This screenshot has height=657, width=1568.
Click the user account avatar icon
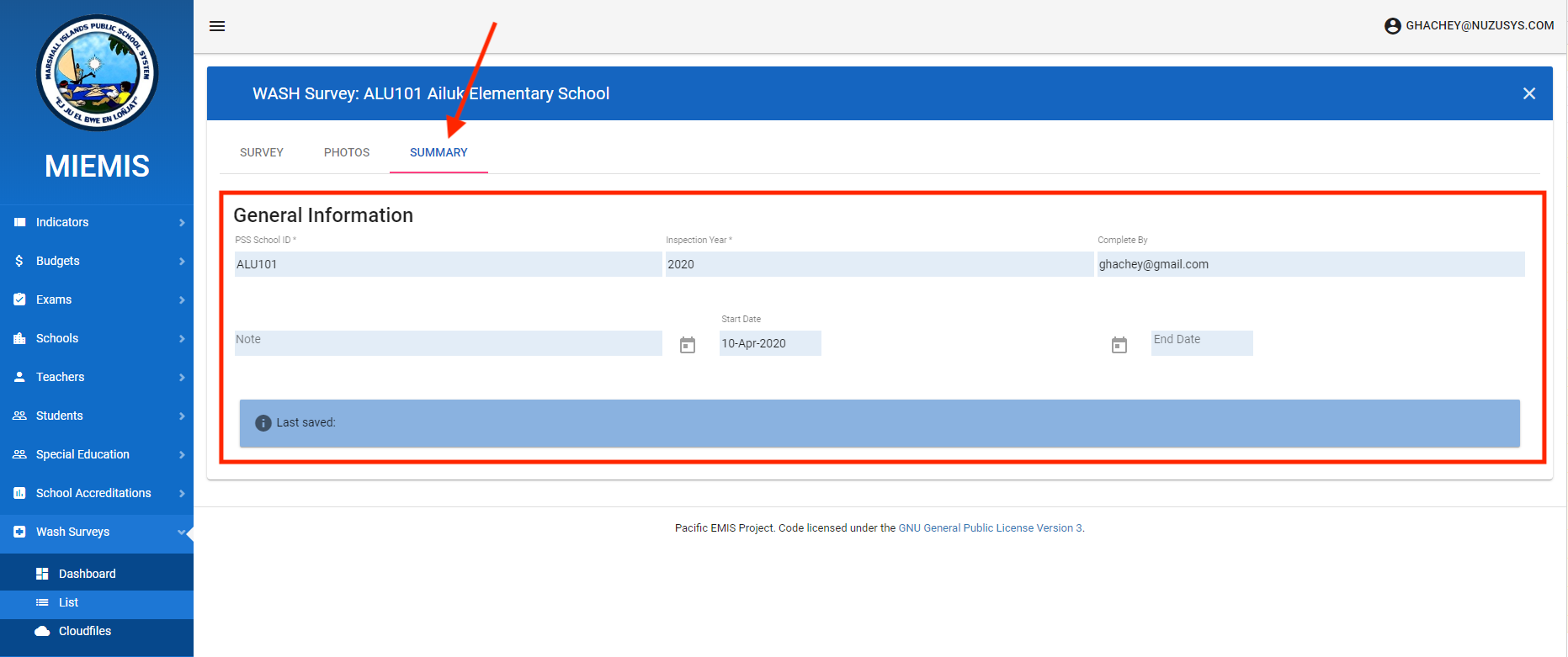(1393, 26)
